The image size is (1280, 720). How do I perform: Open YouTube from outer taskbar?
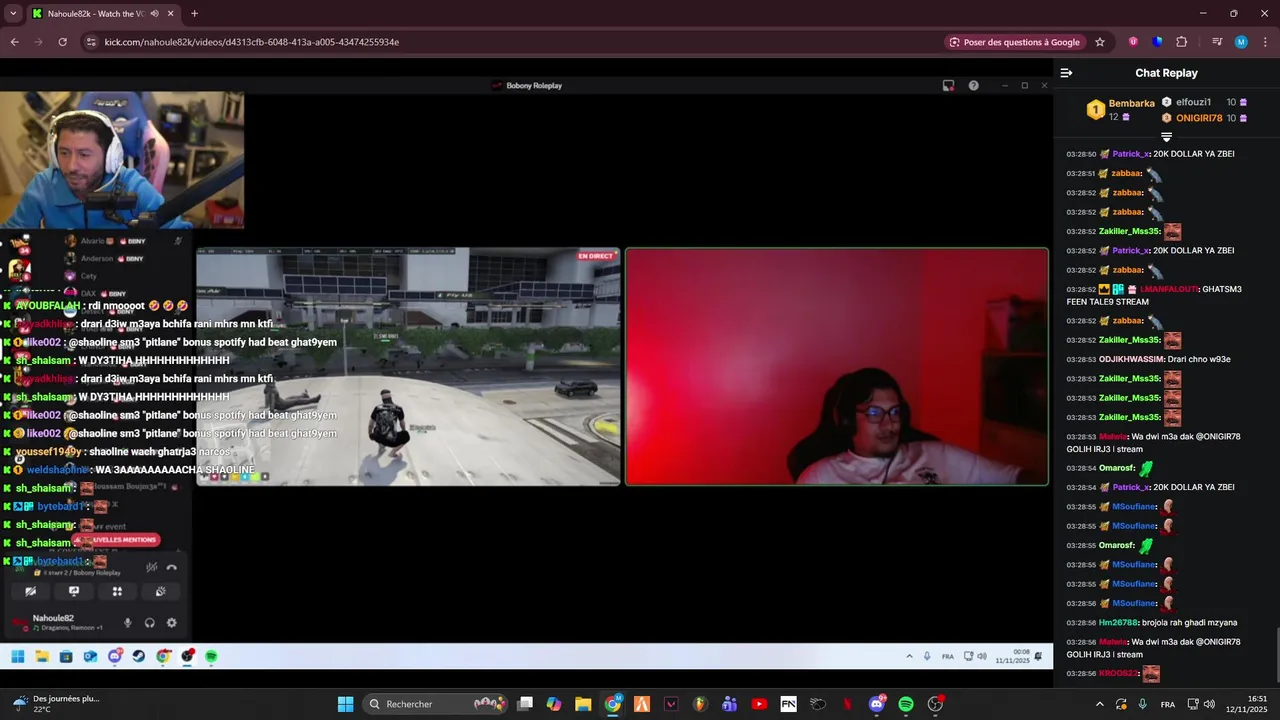click(x=759, y=704)
